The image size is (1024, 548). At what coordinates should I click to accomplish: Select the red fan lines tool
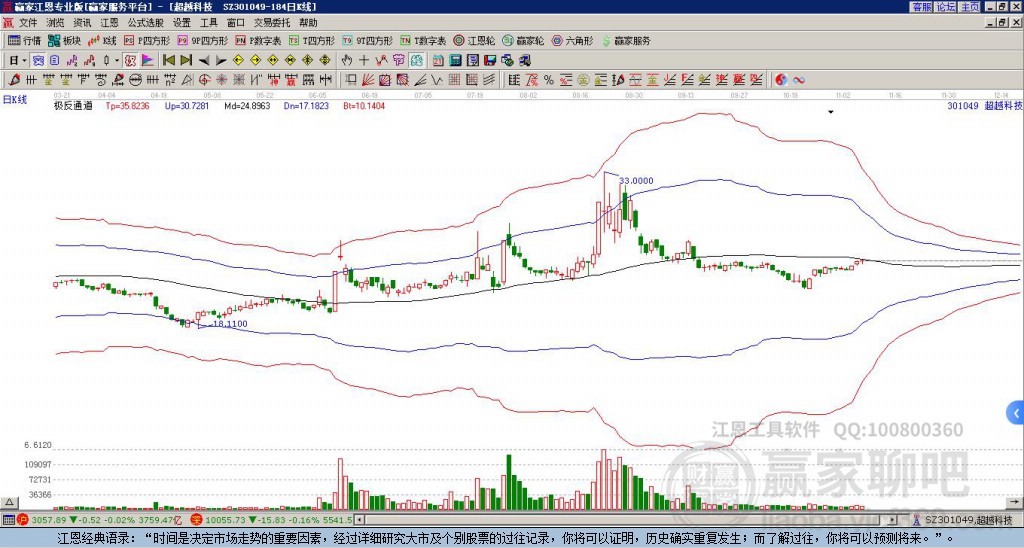(x=368, y=80)
